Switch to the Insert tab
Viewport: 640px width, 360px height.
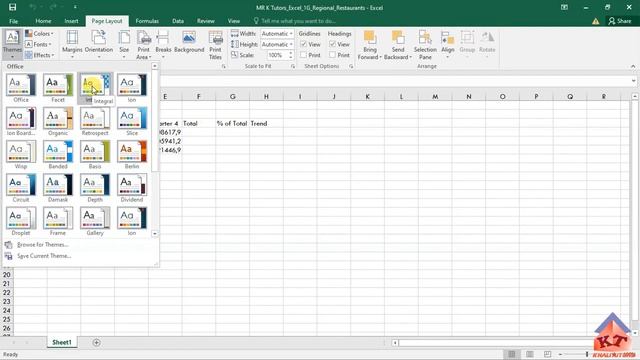point(71,21)
